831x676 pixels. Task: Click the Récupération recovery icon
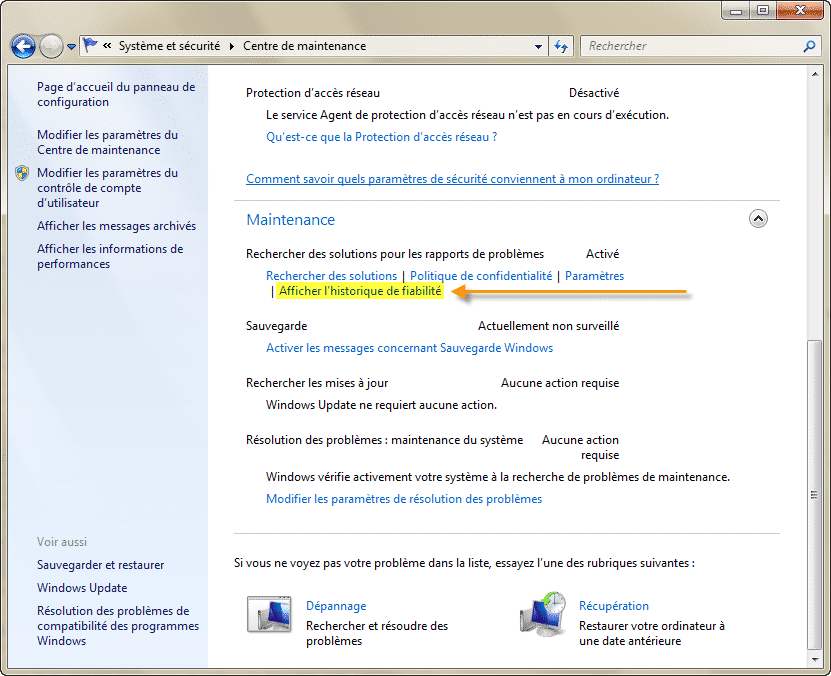click(x=543, y=615)
